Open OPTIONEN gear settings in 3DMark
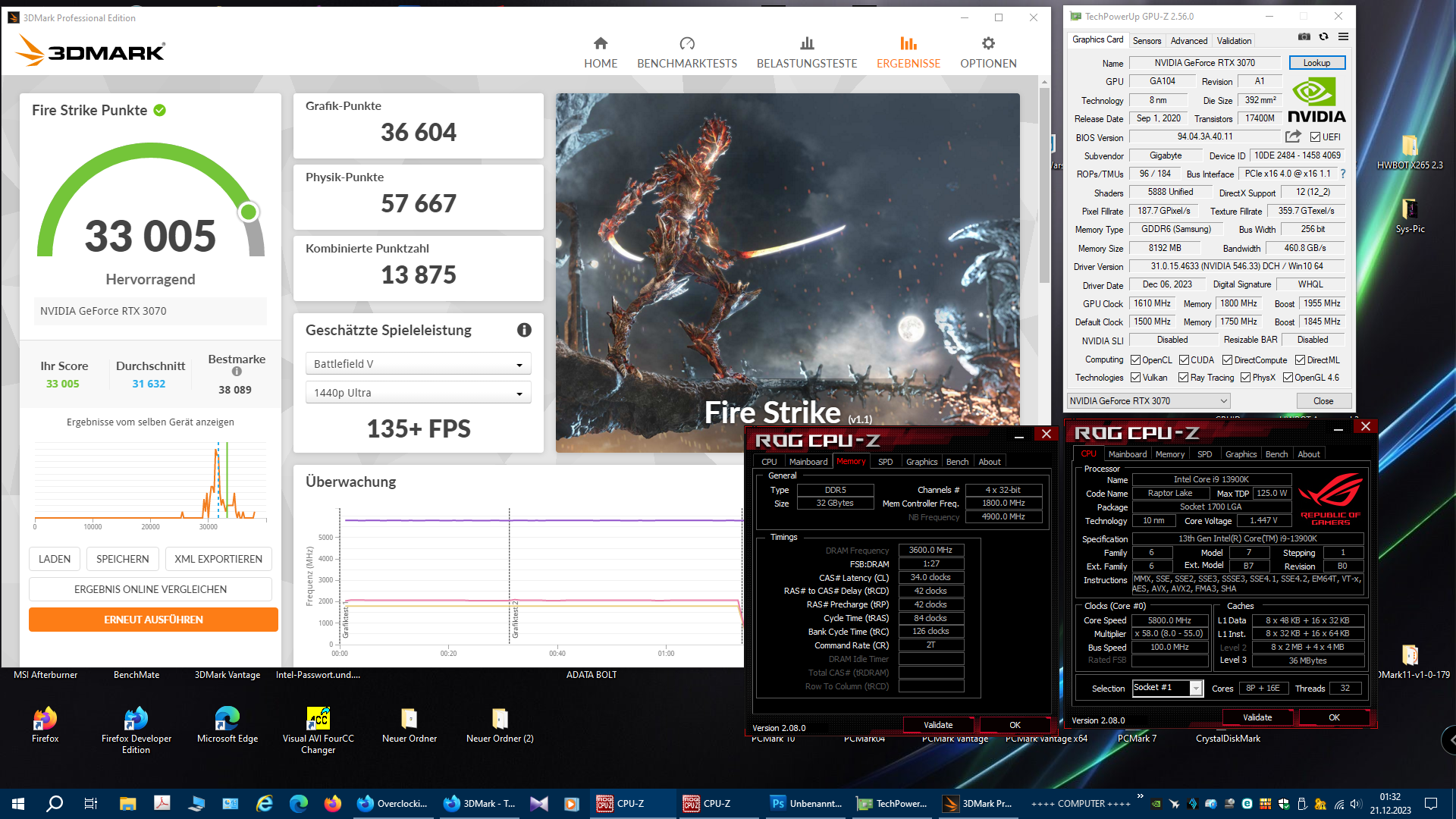 (988, 53)
